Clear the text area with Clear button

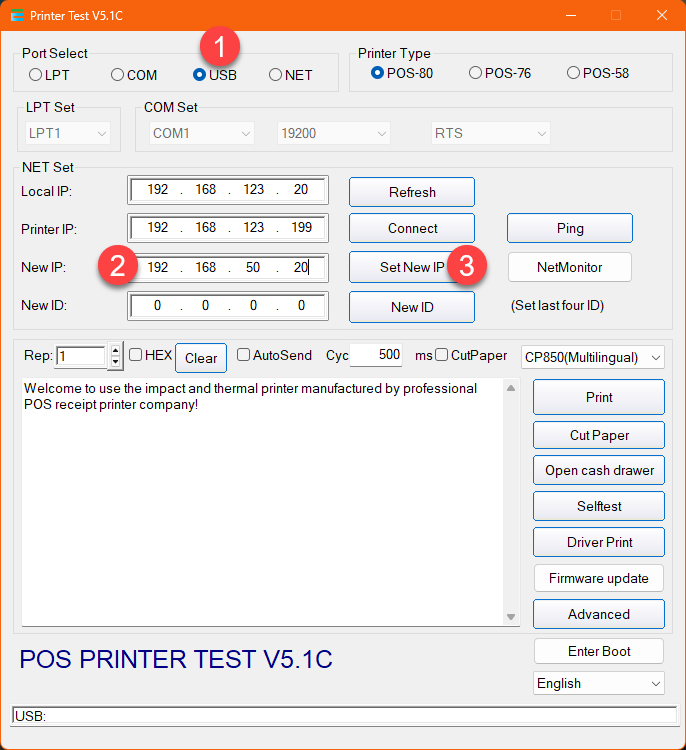[x=201, y=358]
